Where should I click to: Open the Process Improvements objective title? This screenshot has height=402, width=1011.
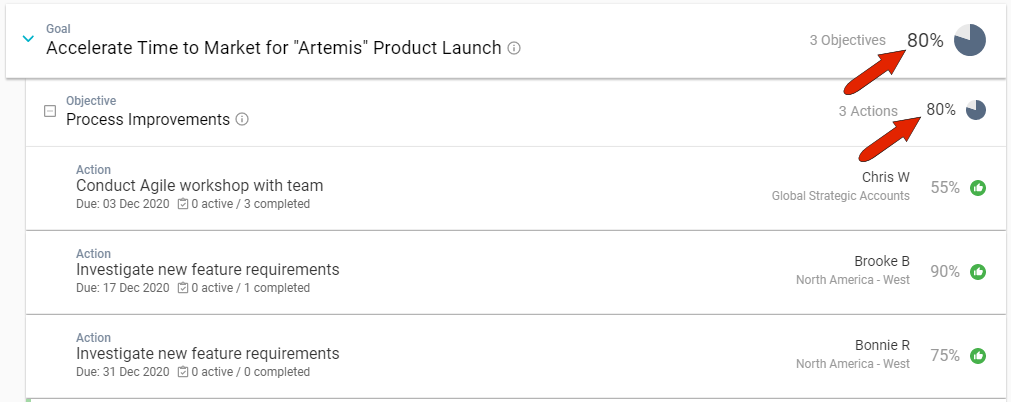(148, 120)
